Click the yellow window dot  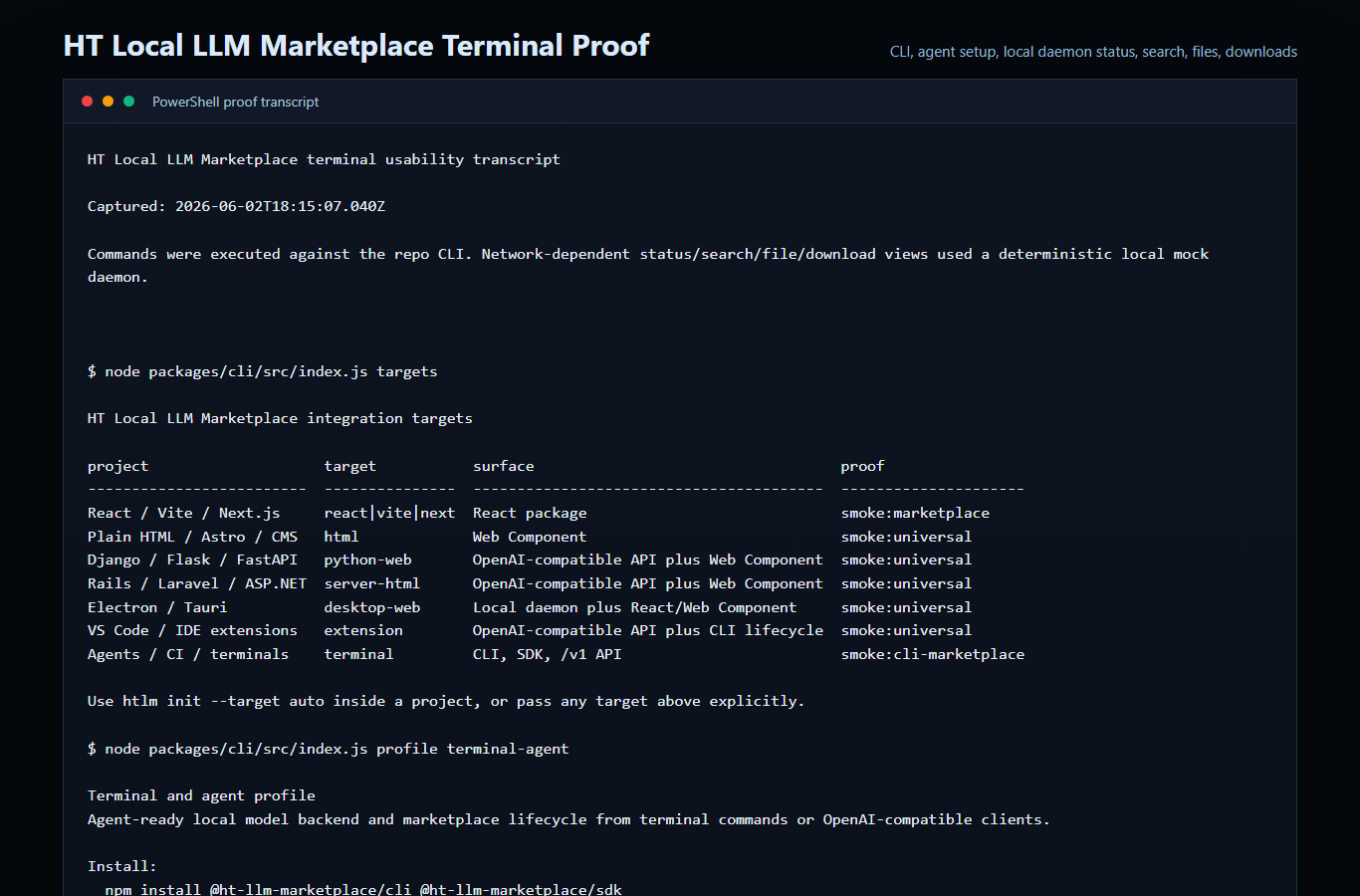point(109,102)
